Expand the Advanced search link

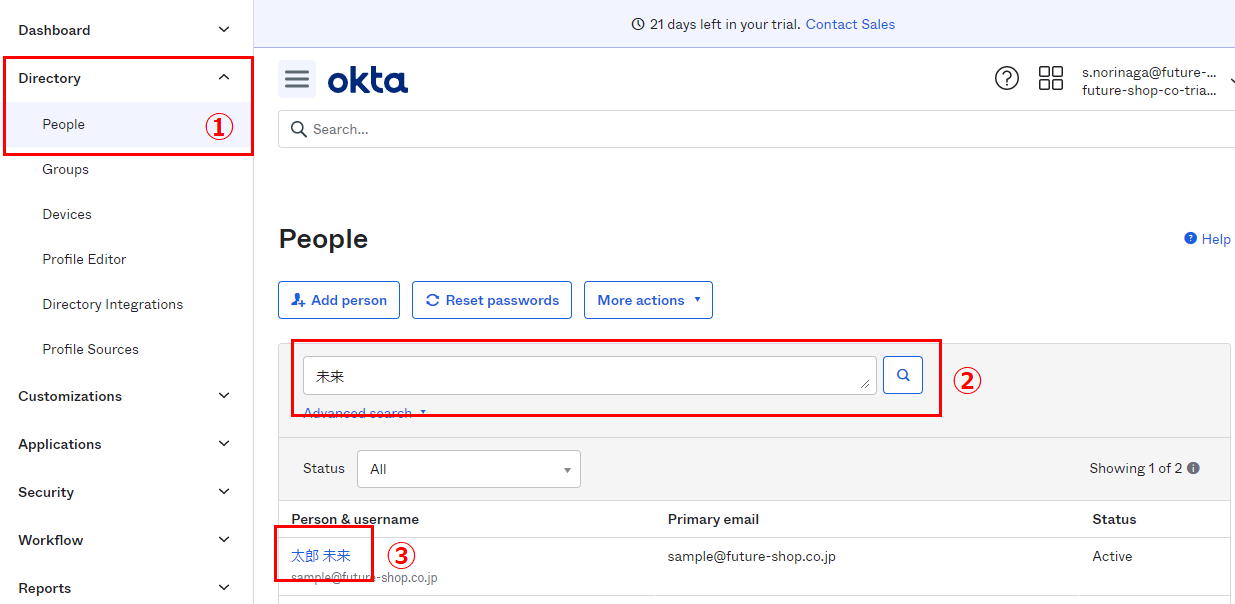coord(365,412)
